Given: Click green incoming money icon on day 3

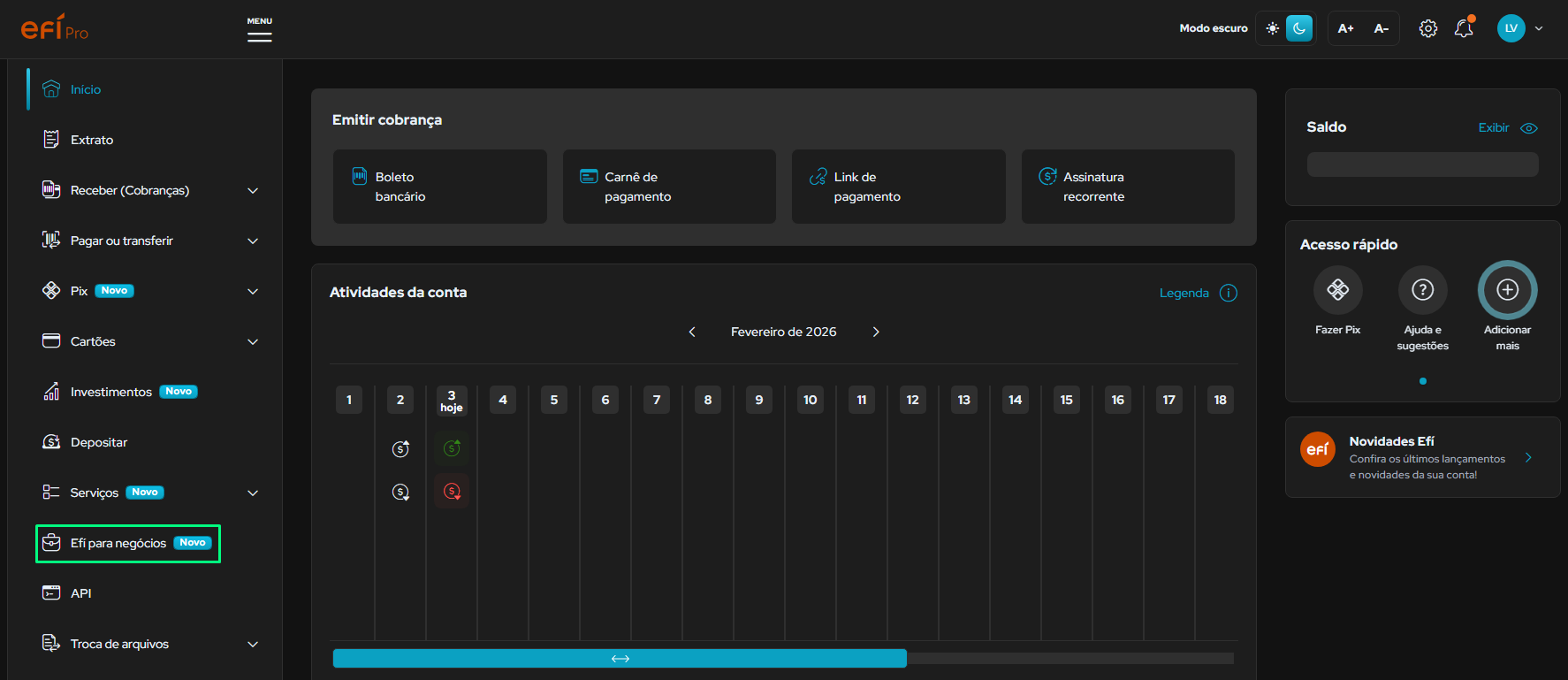Looking at the screenshot, I should click(452, 448).
